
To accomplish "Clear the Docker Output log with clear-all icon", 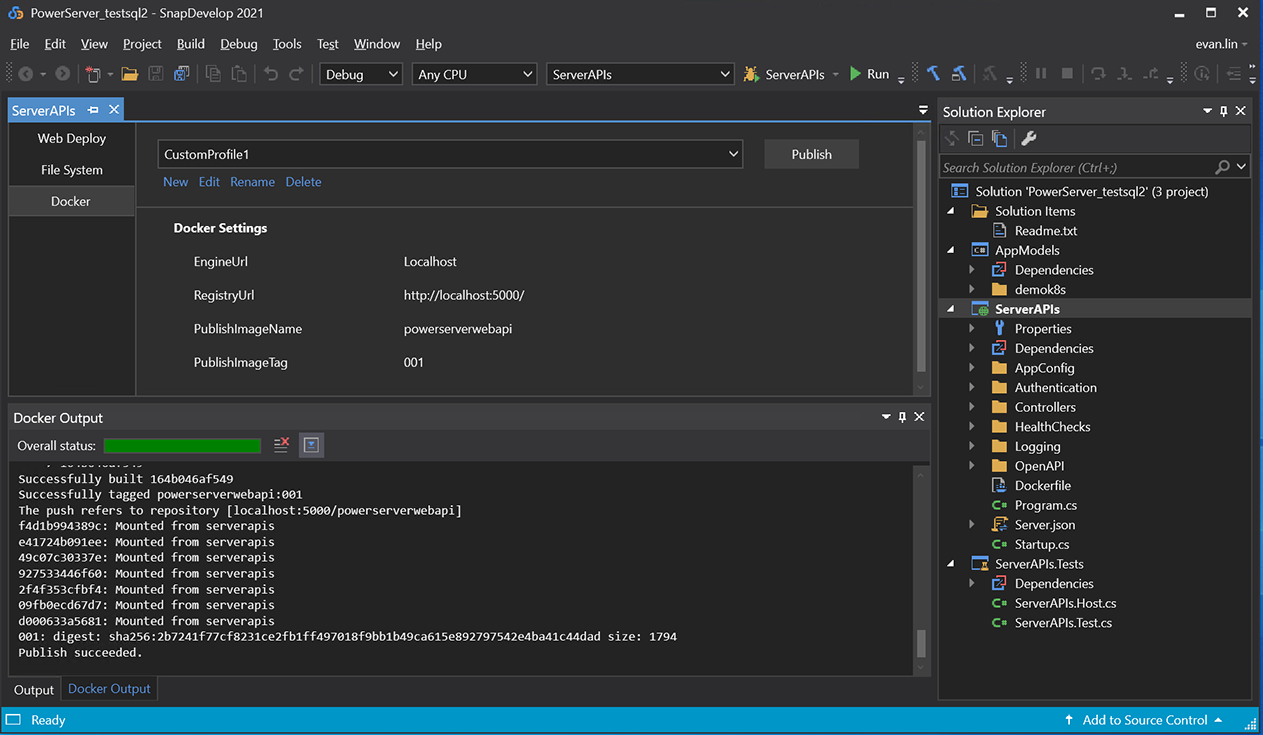I will [x=281, y=445].
